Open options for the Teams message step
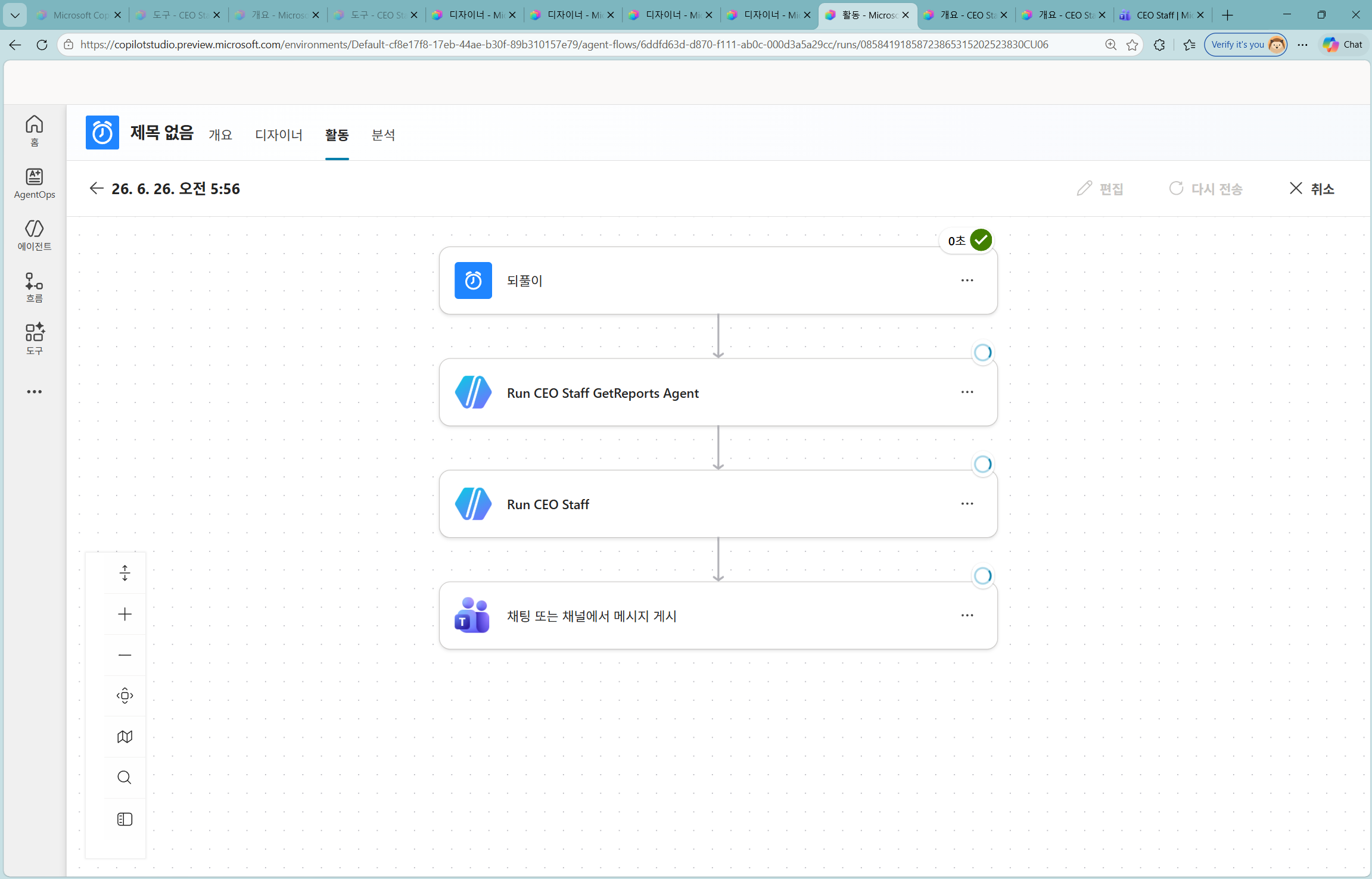This screenshot has width=1372, height=879. click(967, 615)
